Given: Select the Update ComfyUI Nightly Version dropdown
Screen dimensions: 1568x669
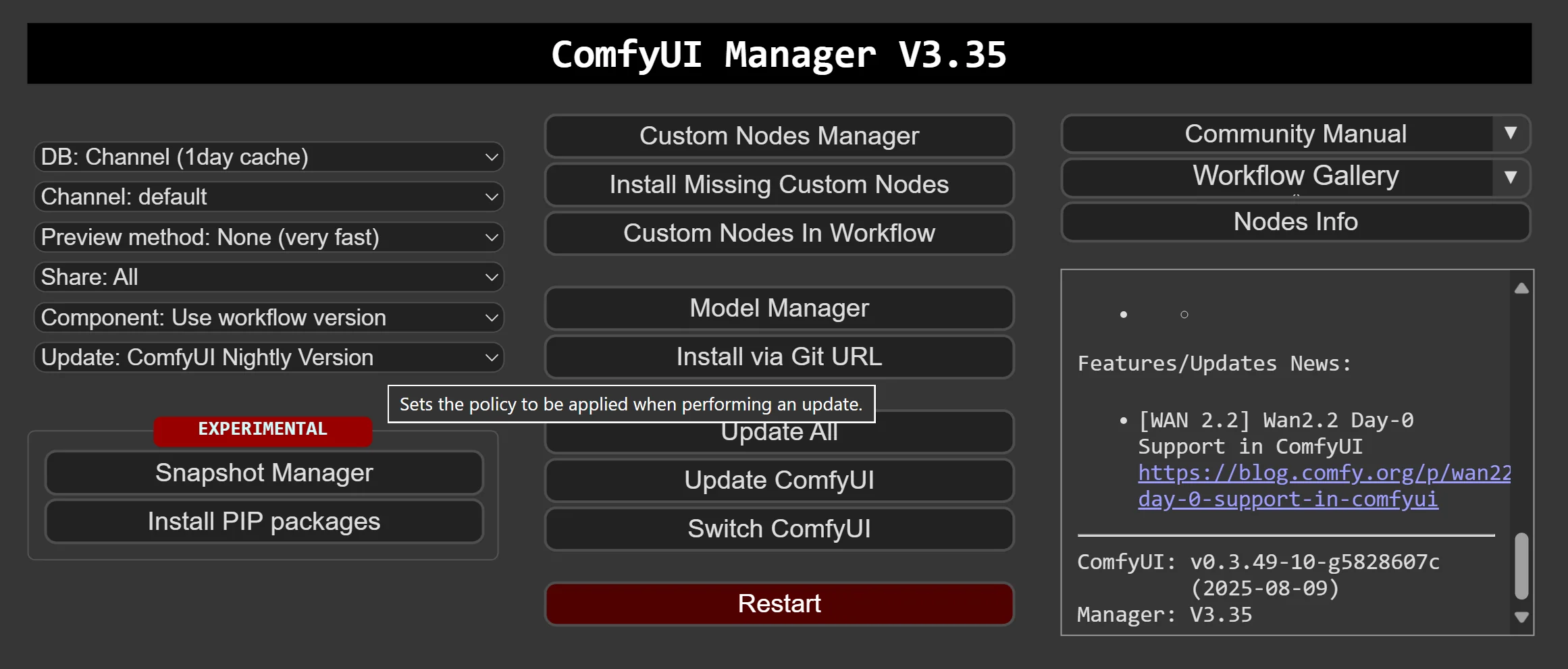Looking at the screenshot, I should tap(269, 358).
